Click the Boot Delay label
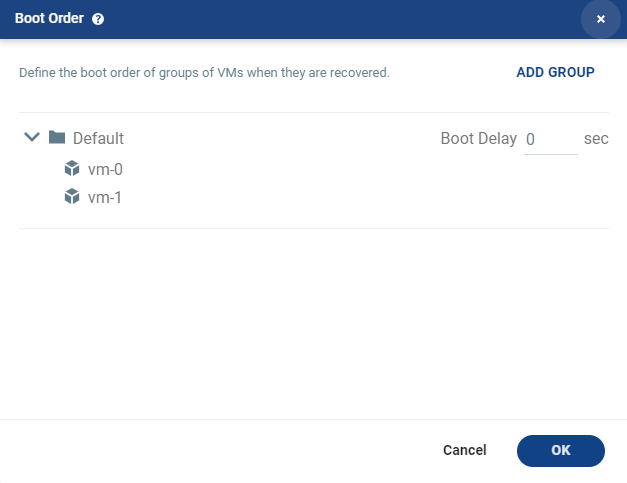 click(x=479, y=138)
